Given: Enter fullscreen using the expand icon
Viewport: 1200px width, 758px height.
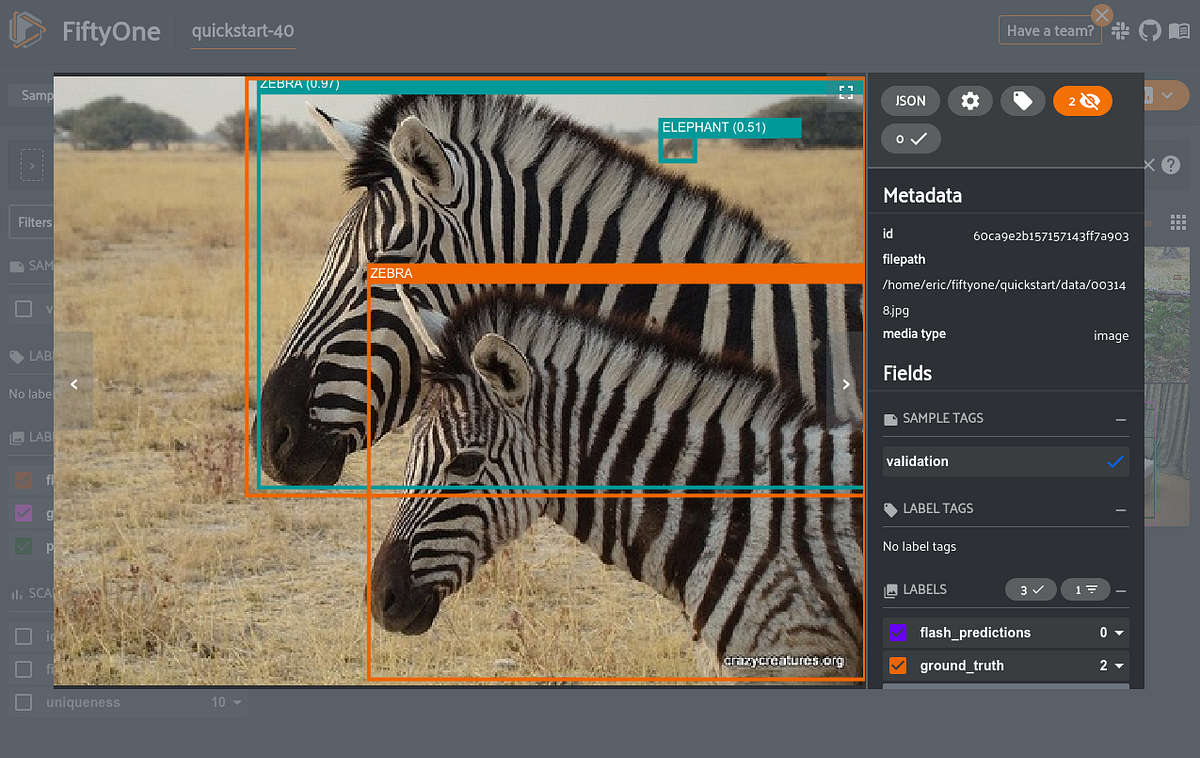Looking at the screenshot, I should [846, 92].
